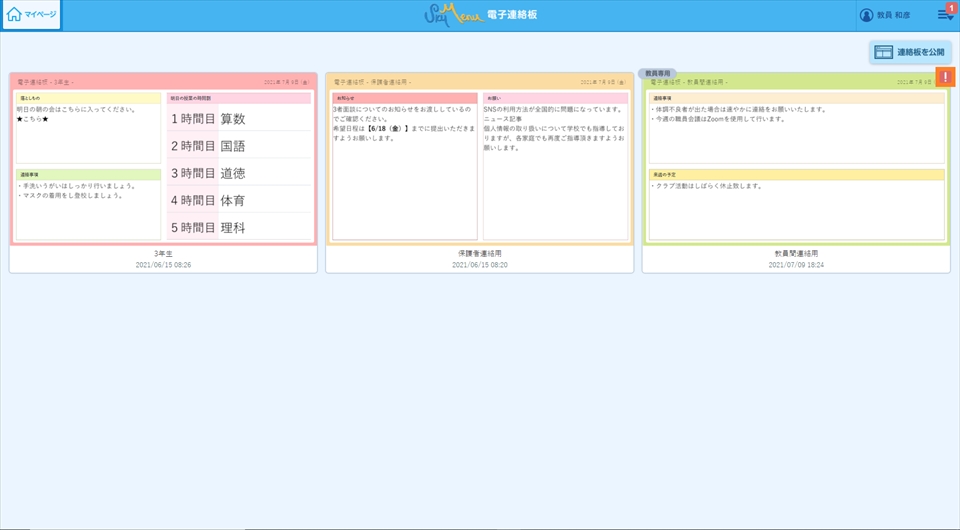Select the 5時間目 理科 timetable row
The height and width of the screenshot is (530, 960).
(239, 228)
